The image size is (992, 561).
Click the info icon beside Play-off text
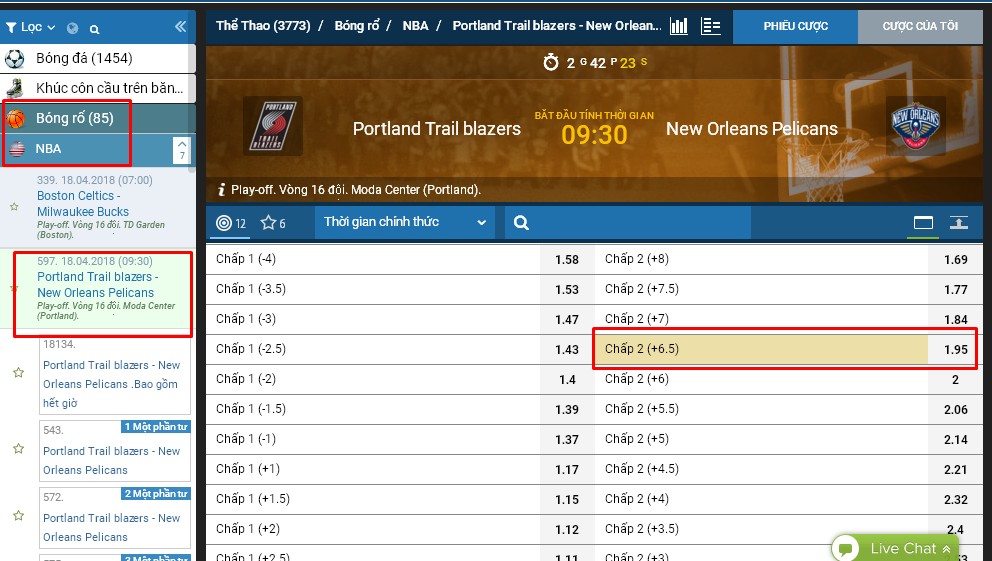coord(221,189)
